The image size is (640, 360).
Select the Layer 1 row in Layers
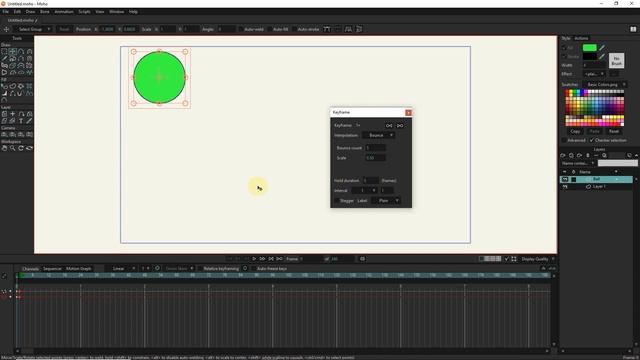point(596,187)
